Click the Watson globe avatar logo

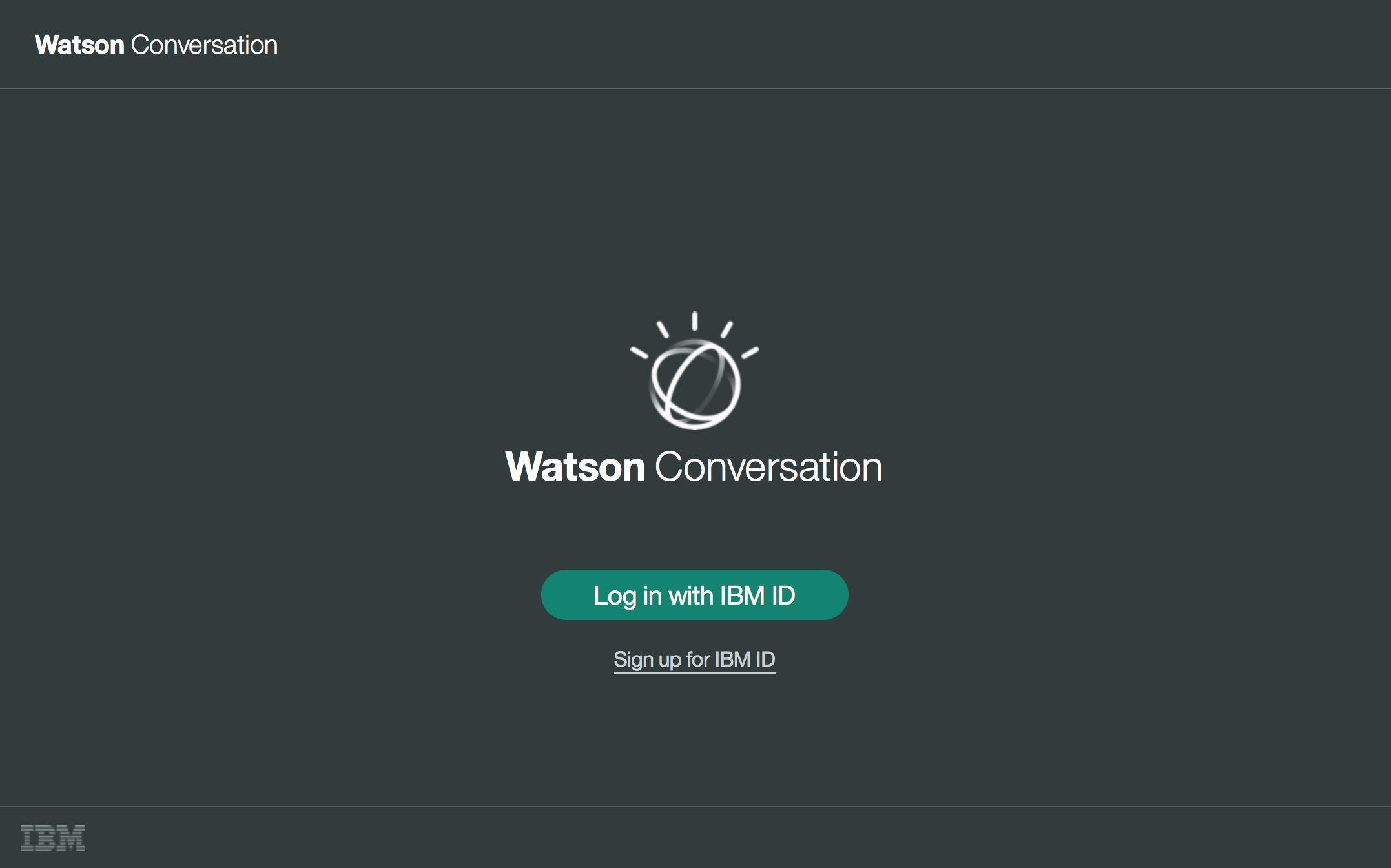695,371
